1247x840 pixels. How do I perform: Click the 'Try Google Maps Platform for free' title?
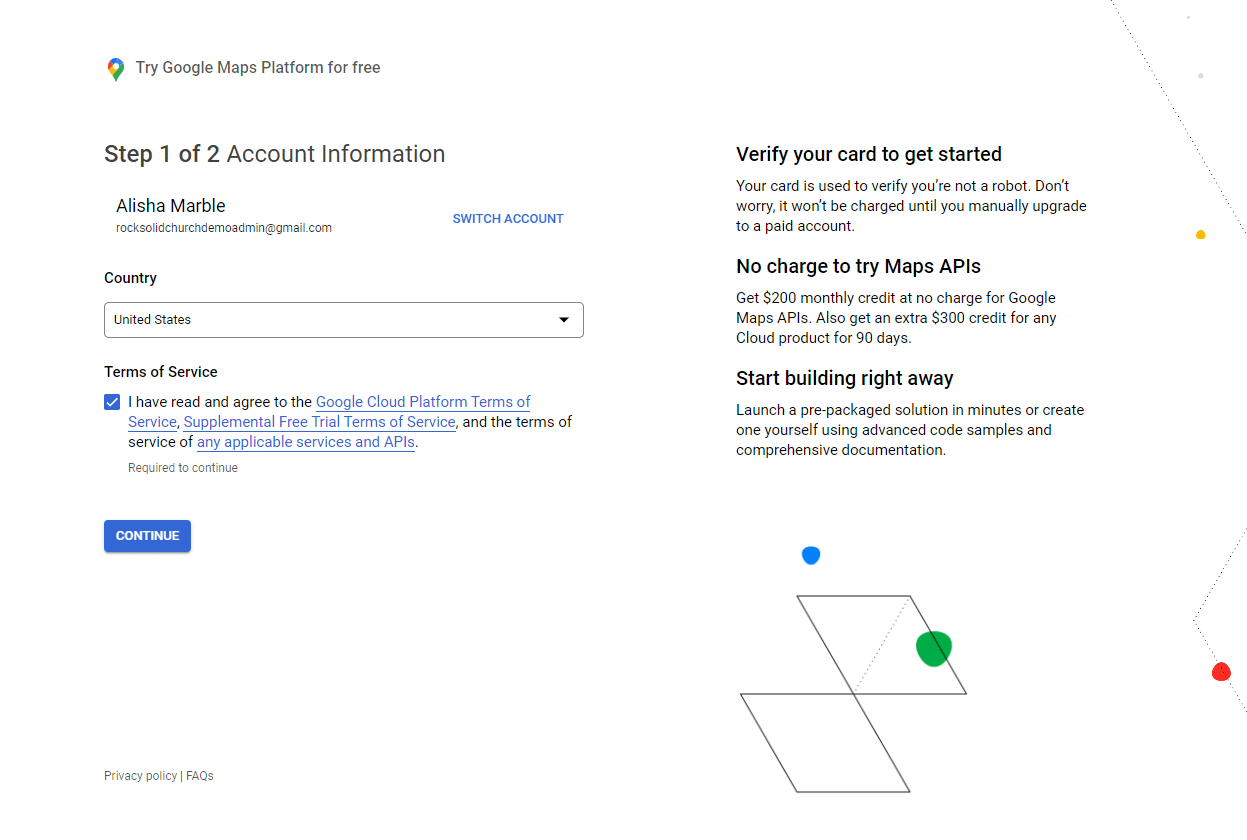(x=258, y=68)
